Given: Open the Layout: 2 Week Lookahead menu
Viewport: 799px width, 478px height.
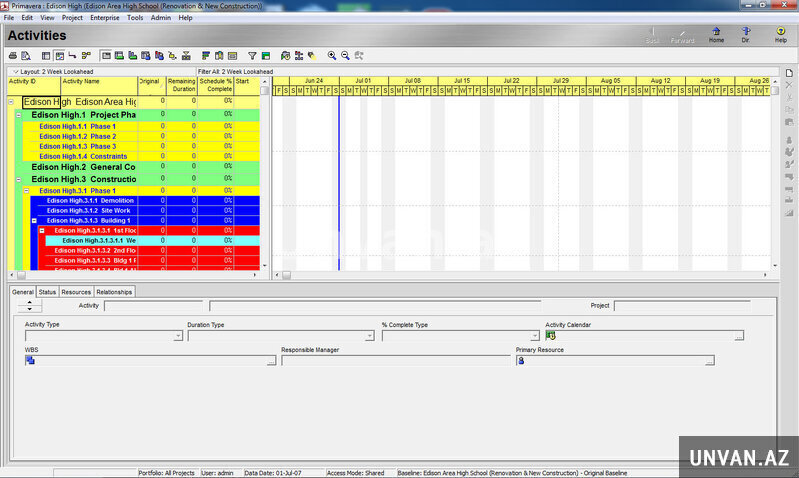Looking at the screenshot, I should 48,72.
